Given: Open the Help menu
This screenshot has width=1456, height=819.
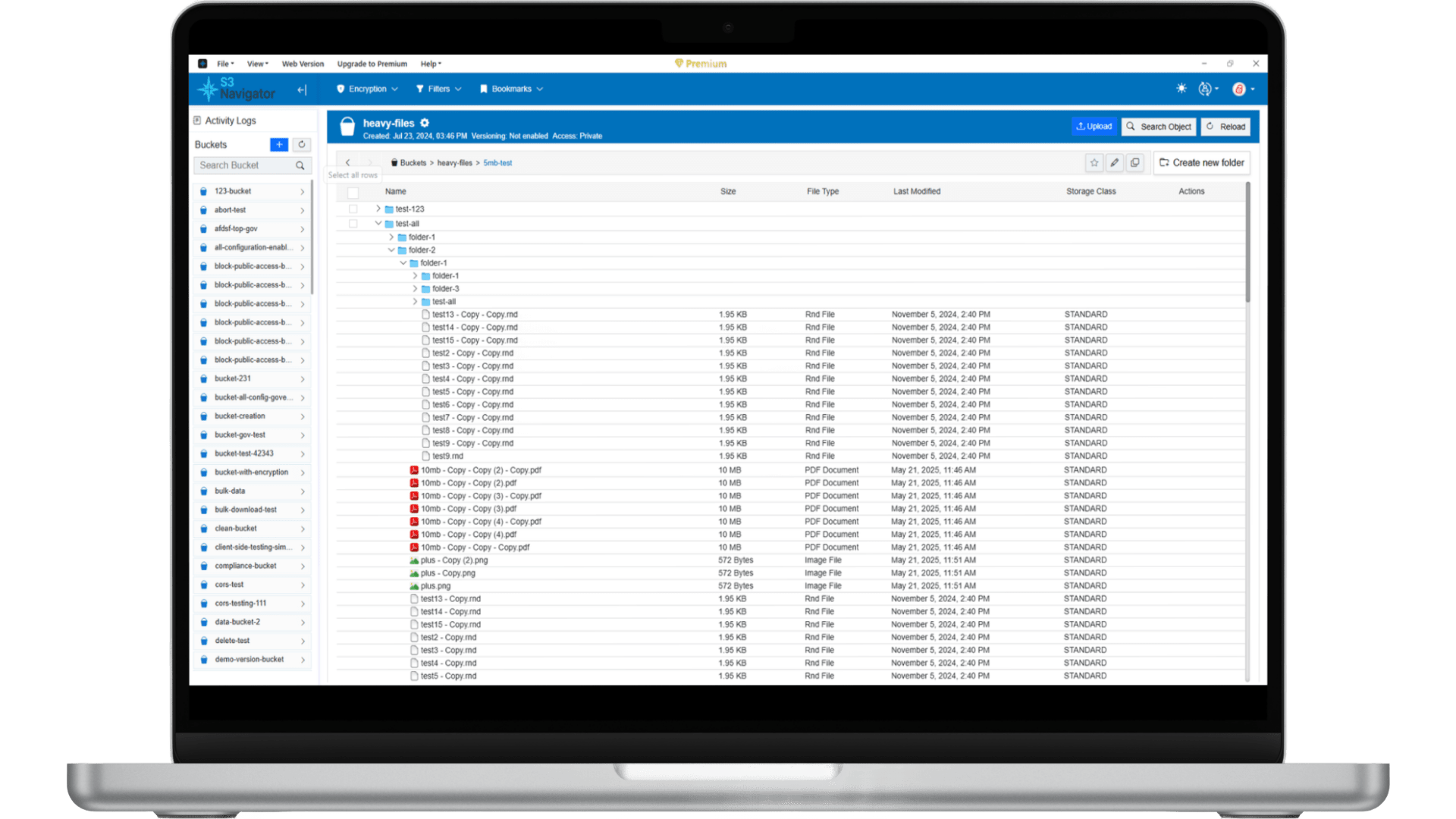Looking at the screenshot, I should (x=431, y=64).
